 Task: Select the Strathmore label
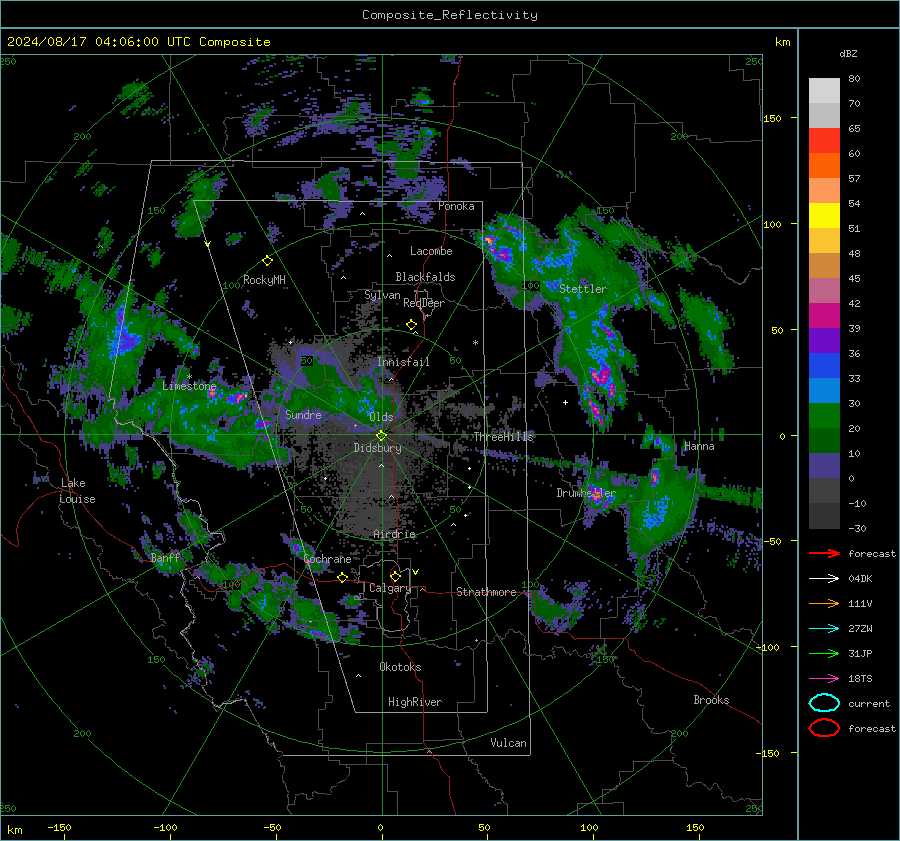[486, 592]
